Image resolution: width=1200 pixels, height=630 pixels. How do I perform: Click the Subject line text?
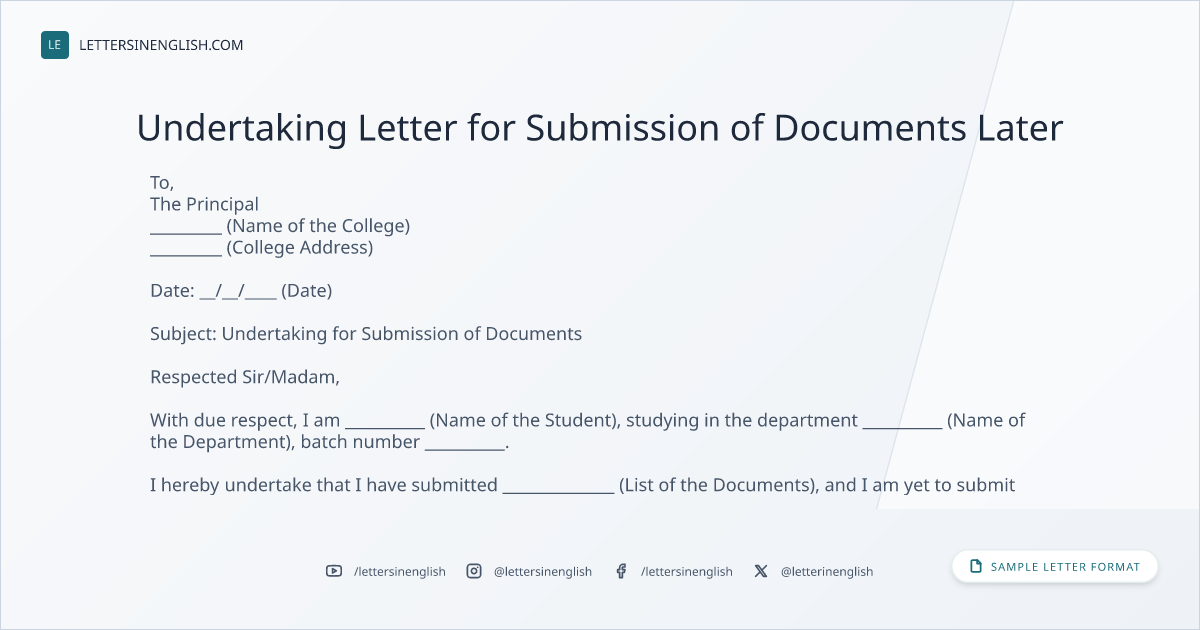click(366, 334)
